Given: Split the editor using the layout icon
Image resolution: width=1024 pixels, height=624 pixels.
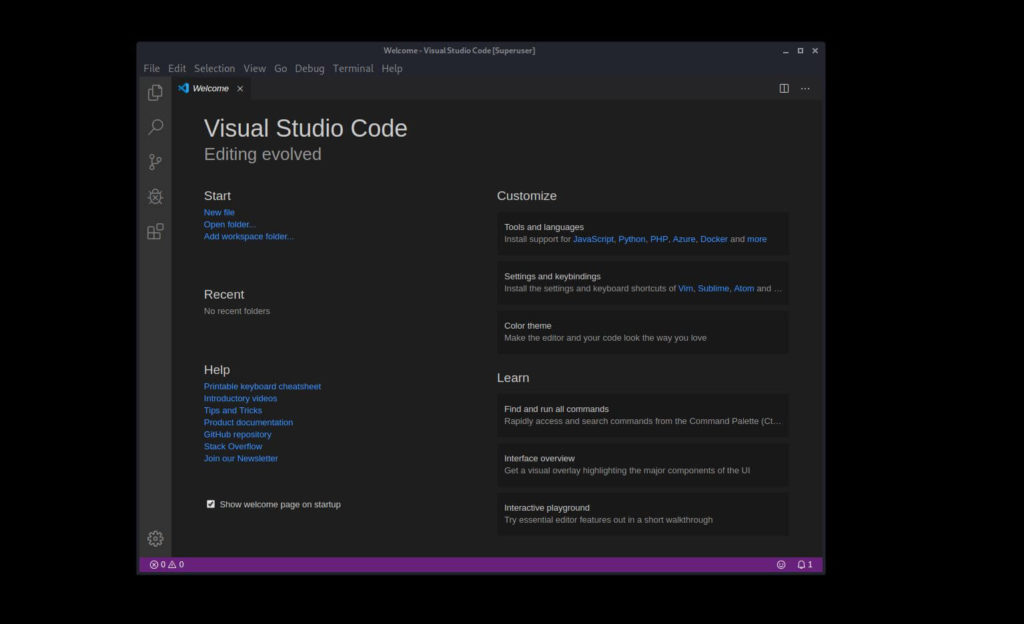Looking at the screenshot, I should click(782, 88).
